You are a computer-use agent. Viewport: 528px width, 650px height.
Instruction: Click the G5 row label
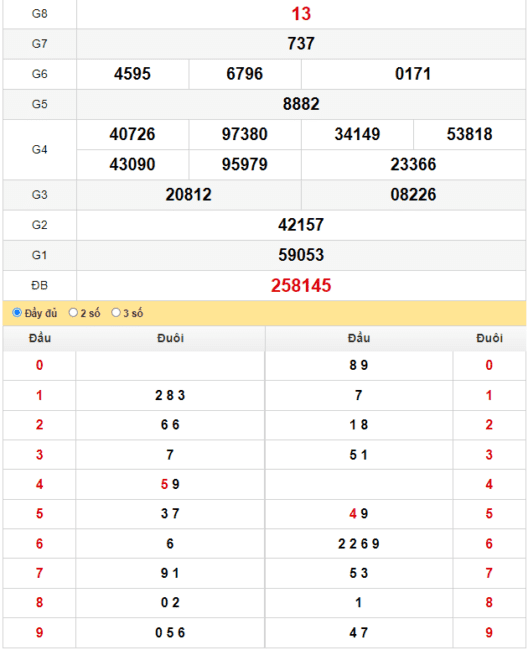click(40, 104)
